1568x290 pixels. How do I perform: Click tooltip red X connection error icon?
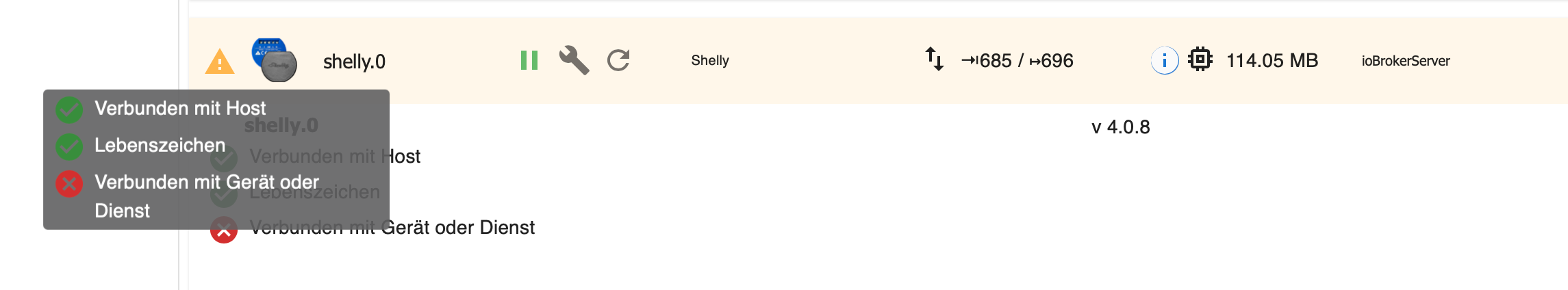click(x=69, y=183)
